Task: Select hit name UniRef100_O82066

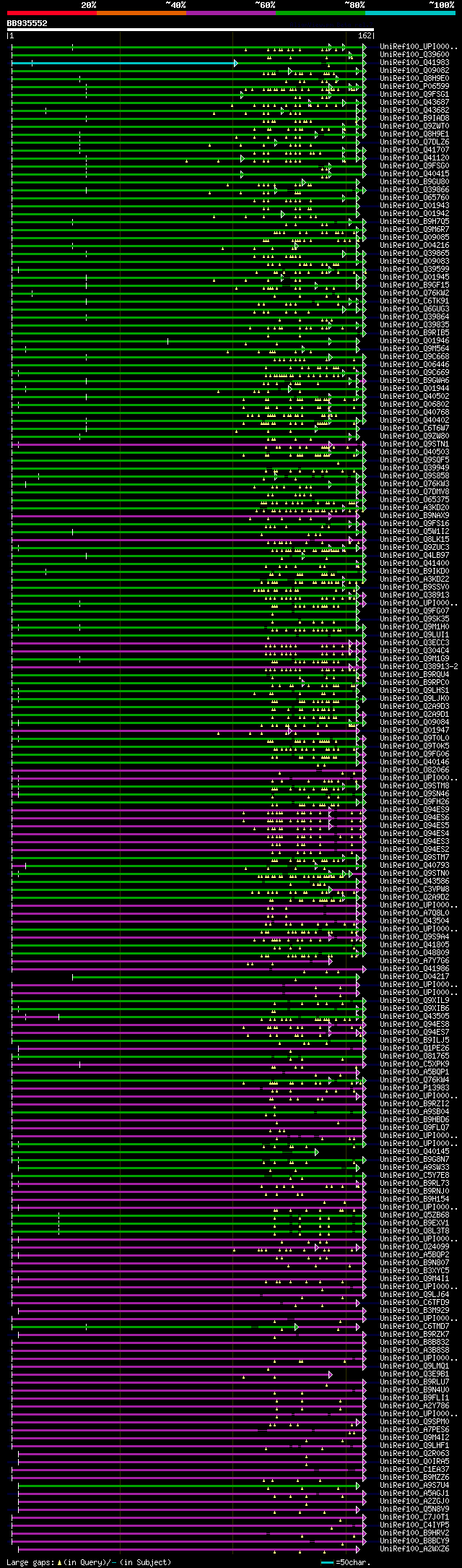Action: tap(414, 770)
